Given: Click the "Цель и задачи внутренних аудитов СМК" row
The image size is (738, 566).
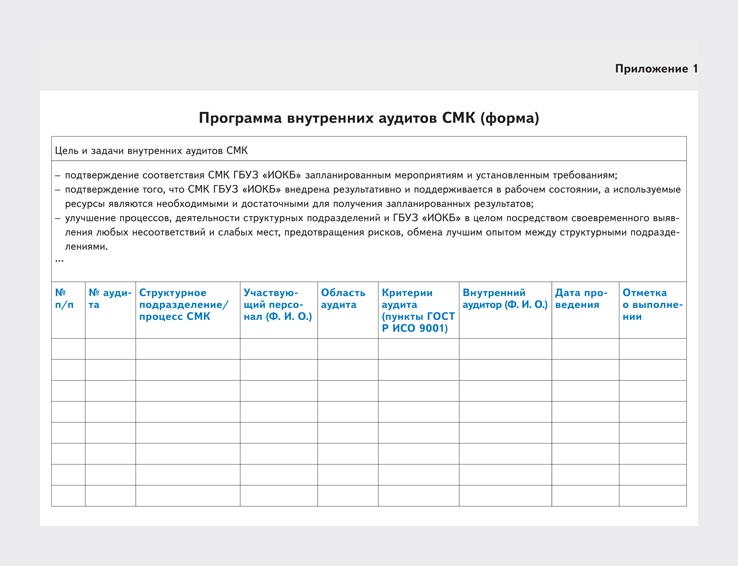Looking at the screenshot, I should [x=151, y=150].
